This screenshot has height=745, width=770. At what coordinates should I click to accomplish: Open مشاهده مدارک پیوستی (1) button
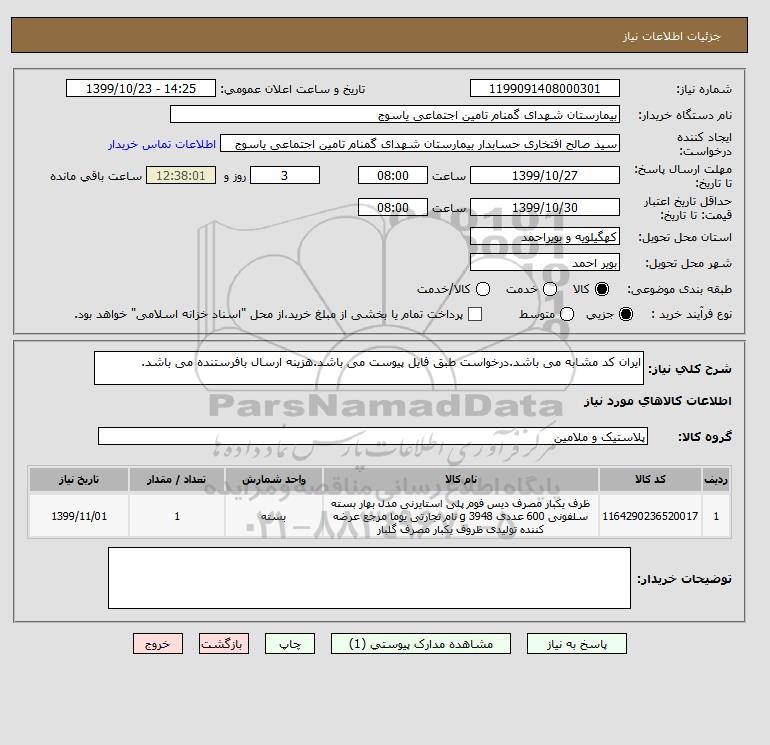click(x=421, y=644)
